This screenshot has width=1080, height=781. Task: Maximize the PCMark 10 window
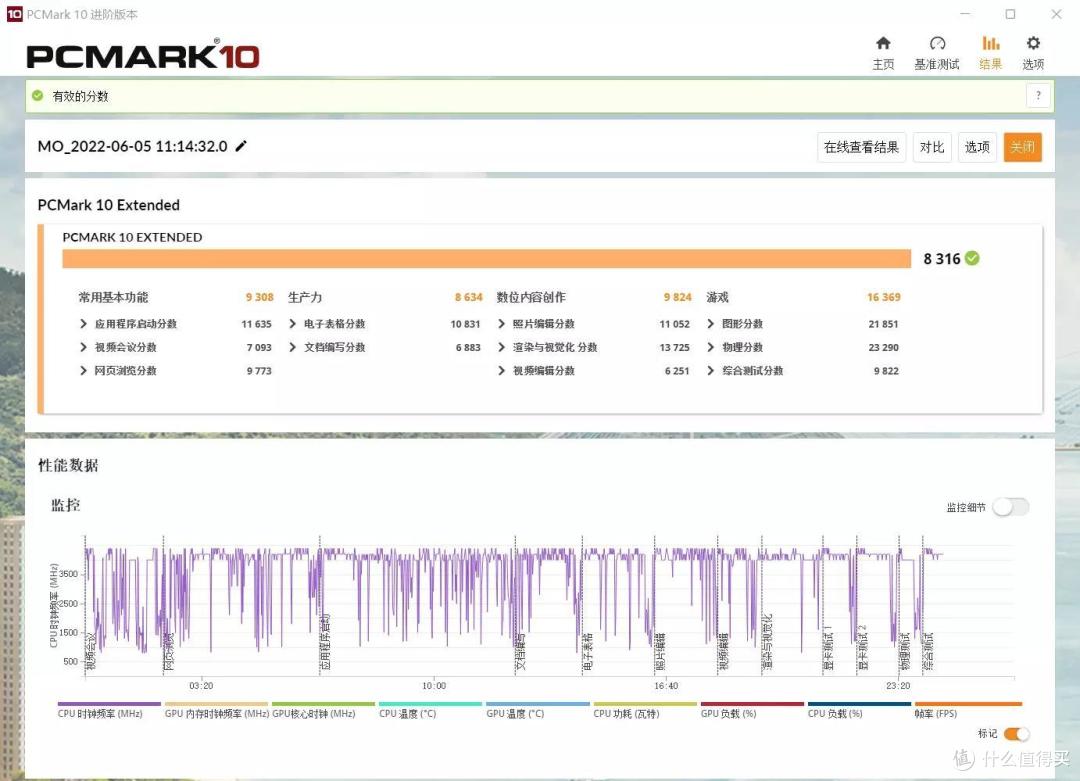pyautogui.click(x=1010, y=14)
